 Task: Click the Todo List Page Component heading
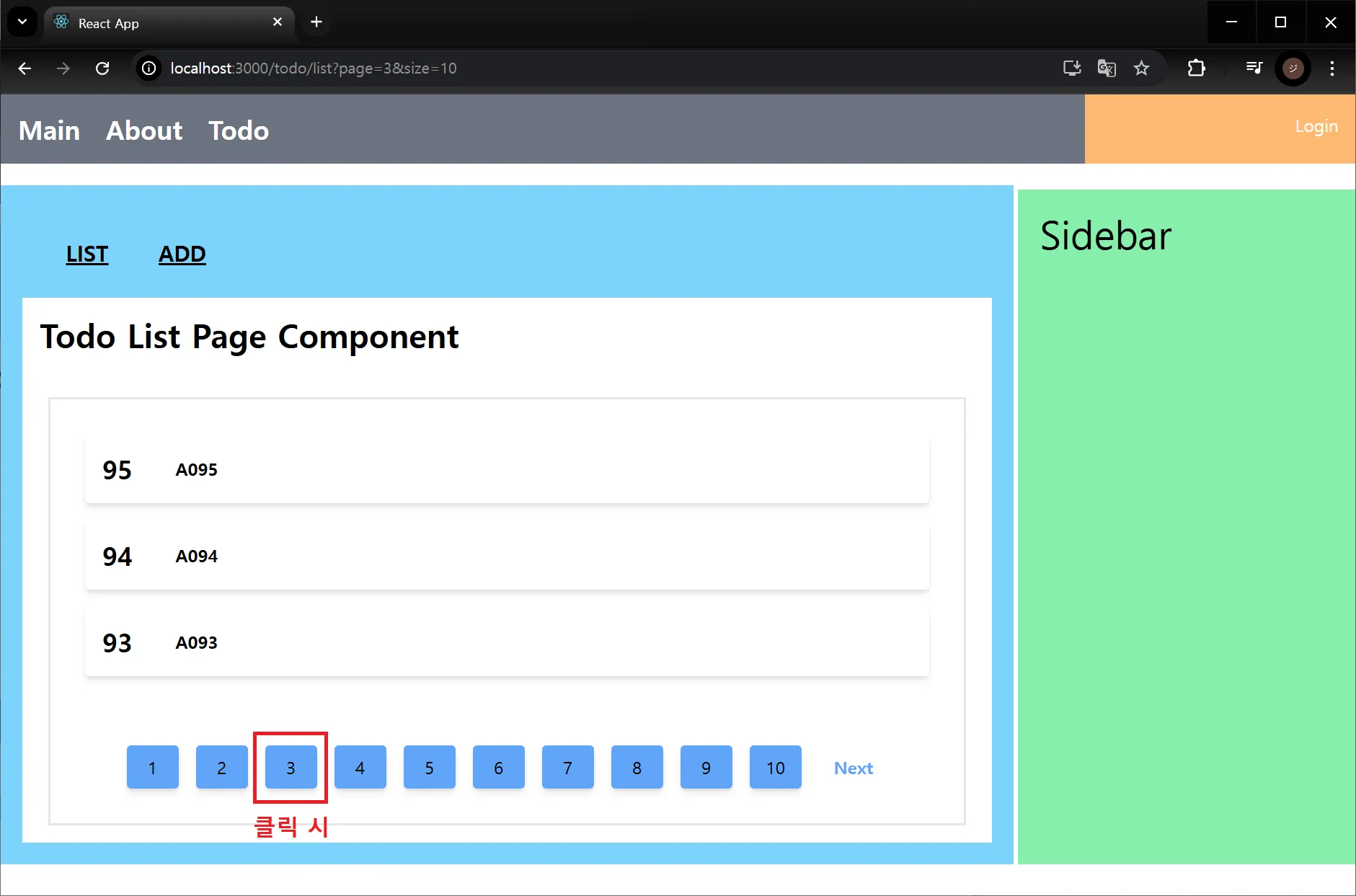249,337
